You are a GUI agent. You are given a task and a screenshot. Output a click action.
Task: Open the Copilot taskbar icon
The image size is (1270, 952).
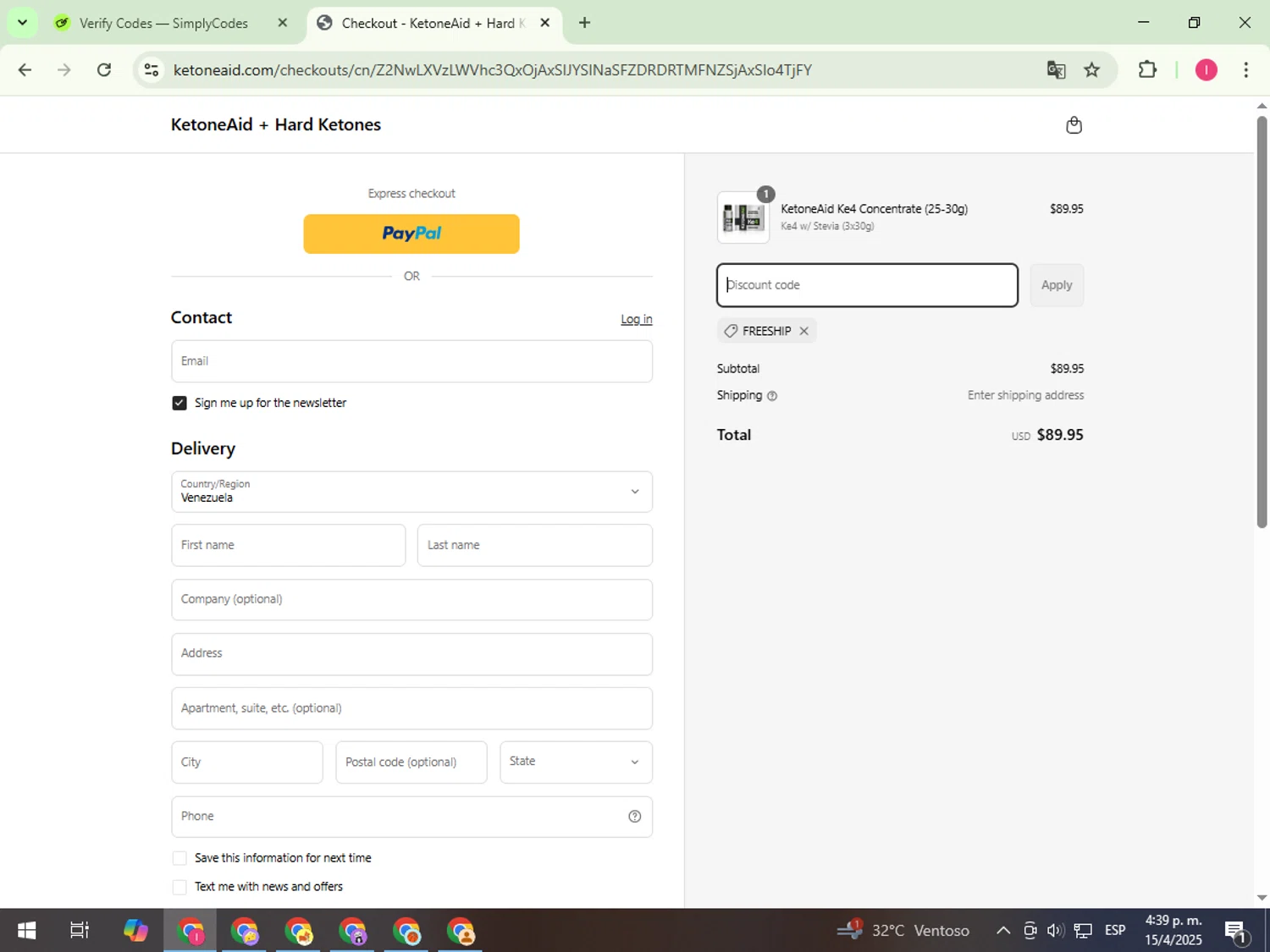coord(135,931)
